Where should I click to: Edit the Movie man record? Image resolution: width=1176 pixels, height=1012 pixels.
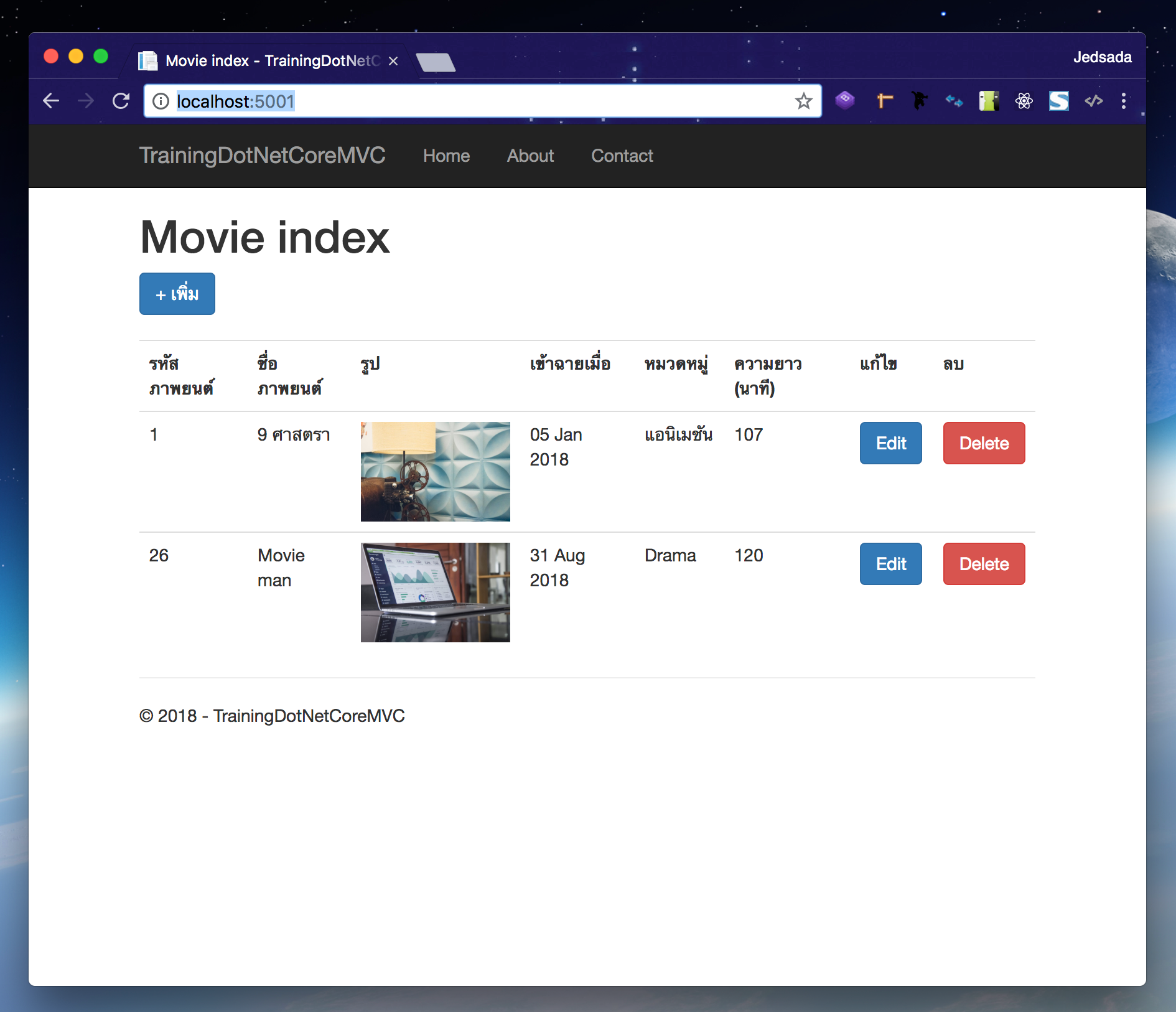890,563
